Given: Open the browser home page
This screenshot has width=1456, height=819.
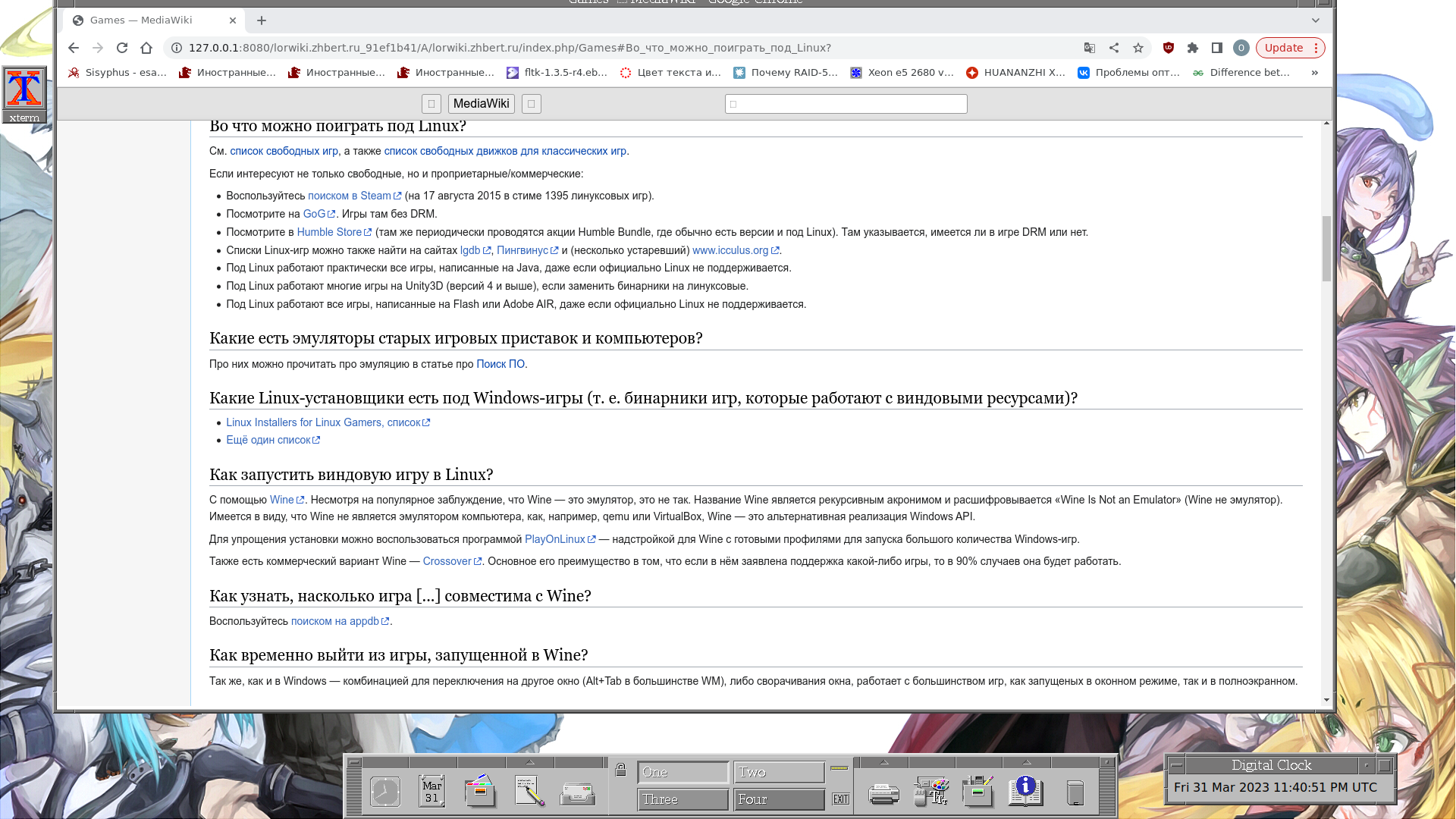Looking at the screenshot, I should (x=146, y=48).
